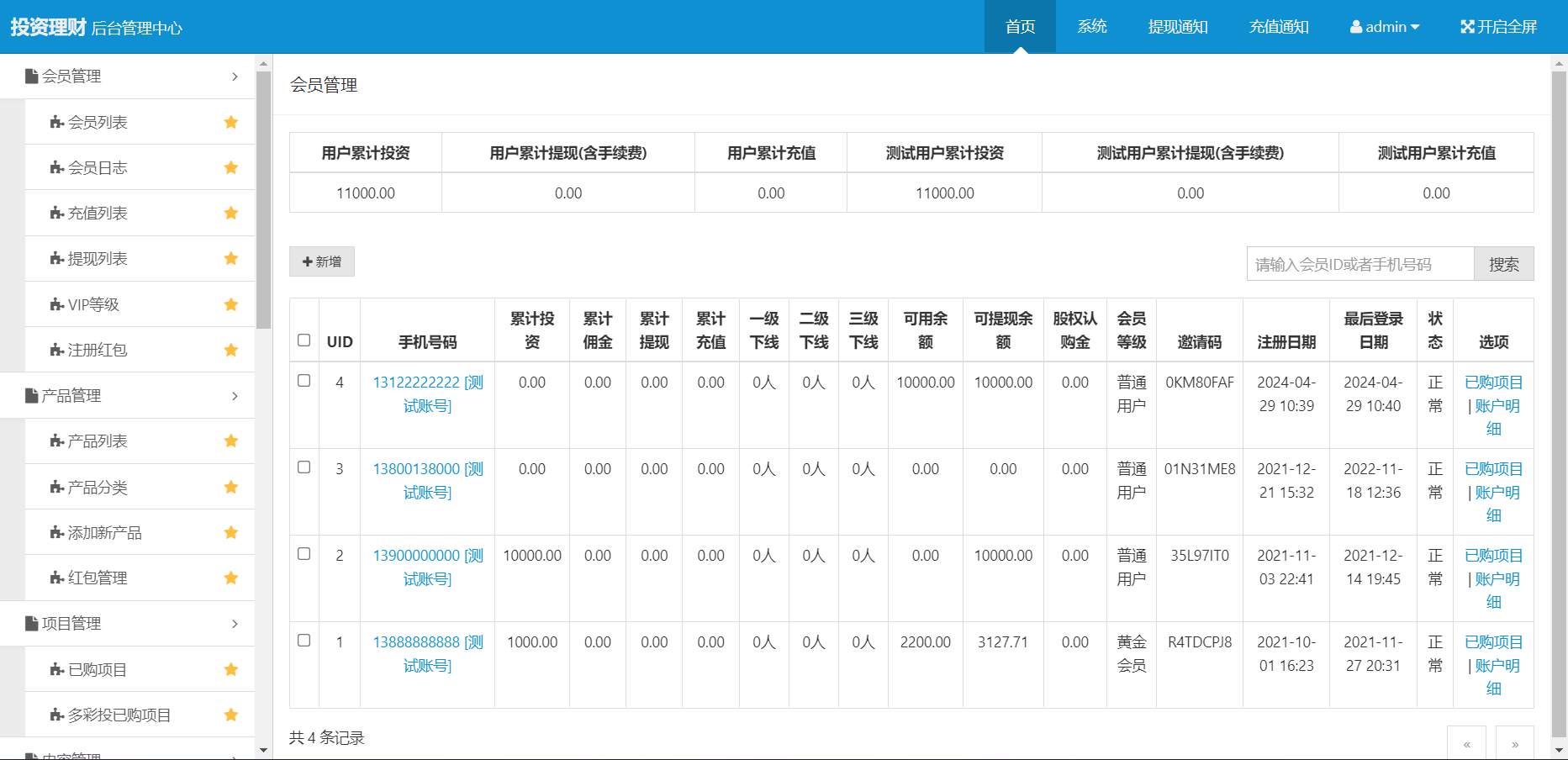Toggle the select-all checkbox in table header
Image resolution: width=1568 pixels, height=760 pixels.
tap(304, 340)
